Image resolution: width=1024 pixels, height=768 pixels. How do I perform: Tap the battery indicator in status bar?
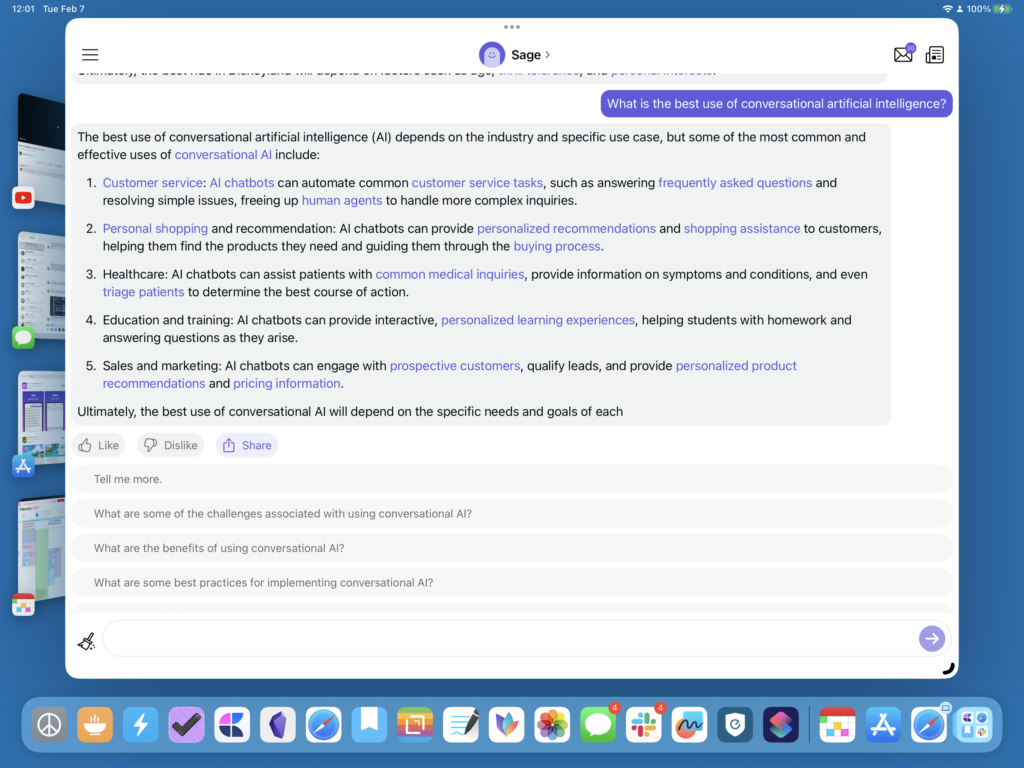(1002, 8)
